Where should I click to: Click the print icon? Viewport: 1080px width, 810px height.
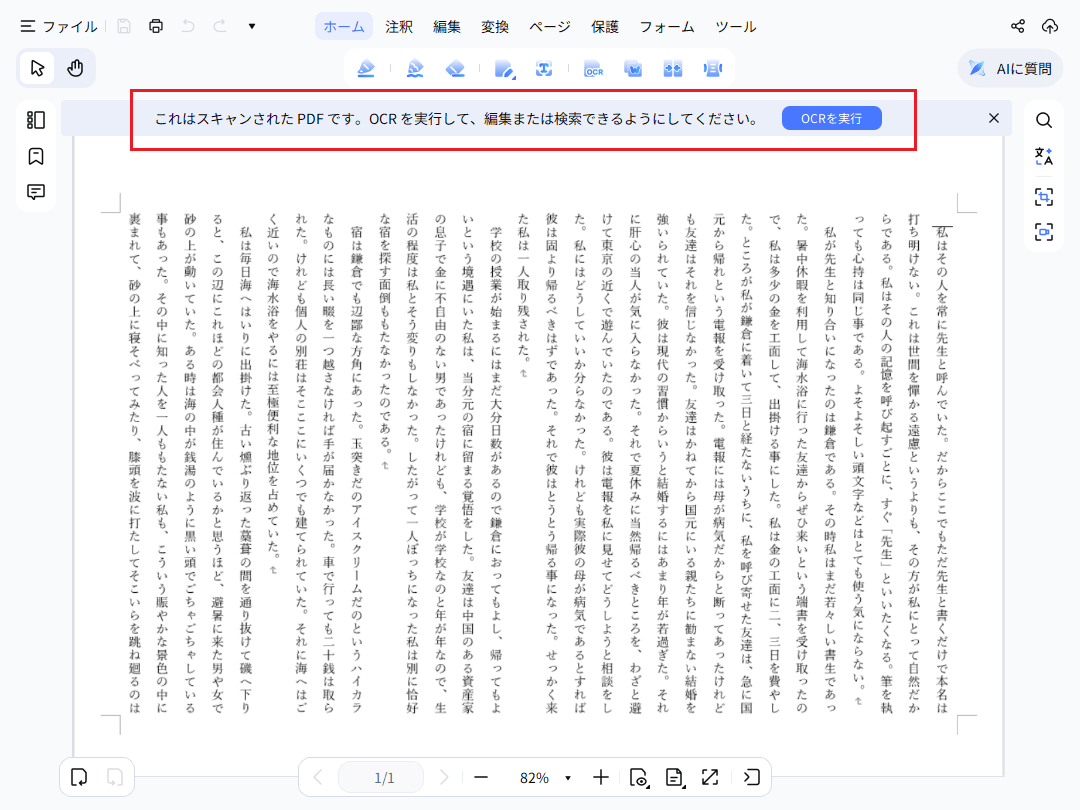click(x=156, y=26)
